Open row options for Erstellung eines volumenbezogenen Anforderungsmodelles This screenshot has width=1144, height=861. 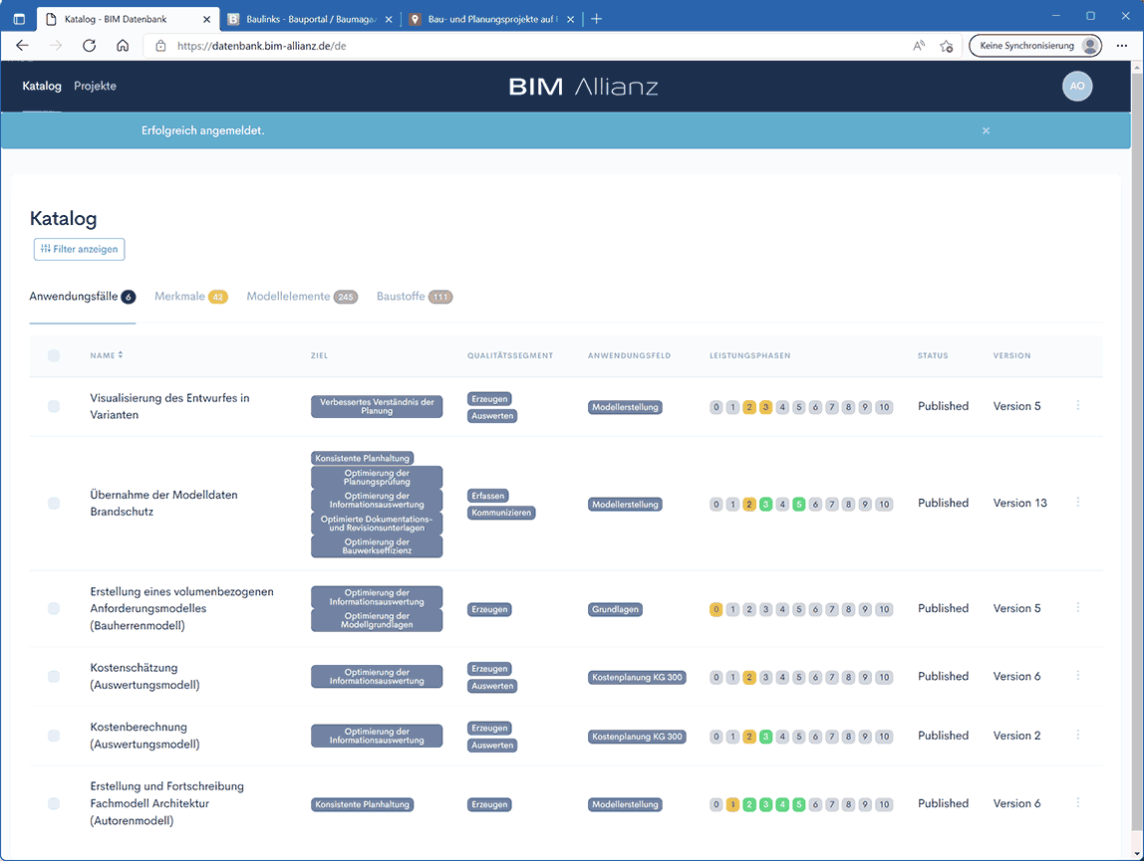[x=1078, y=608]
